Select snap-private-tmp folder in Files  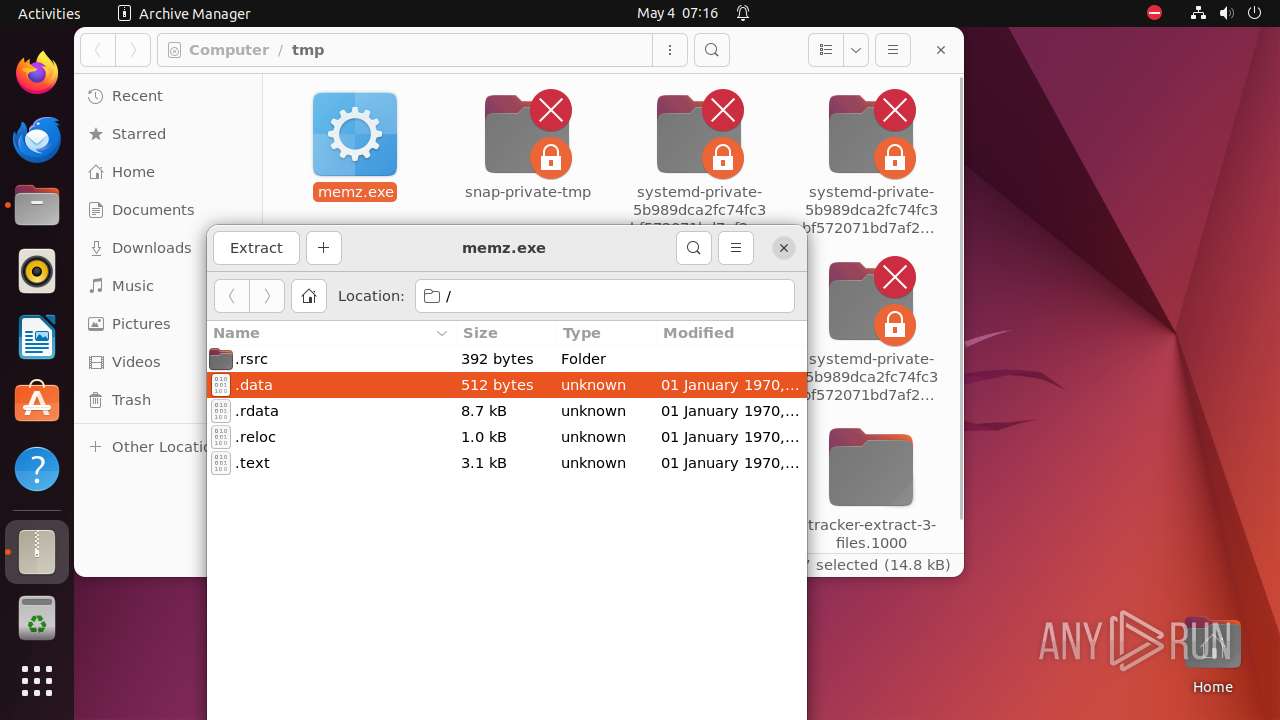pos(528,146)
